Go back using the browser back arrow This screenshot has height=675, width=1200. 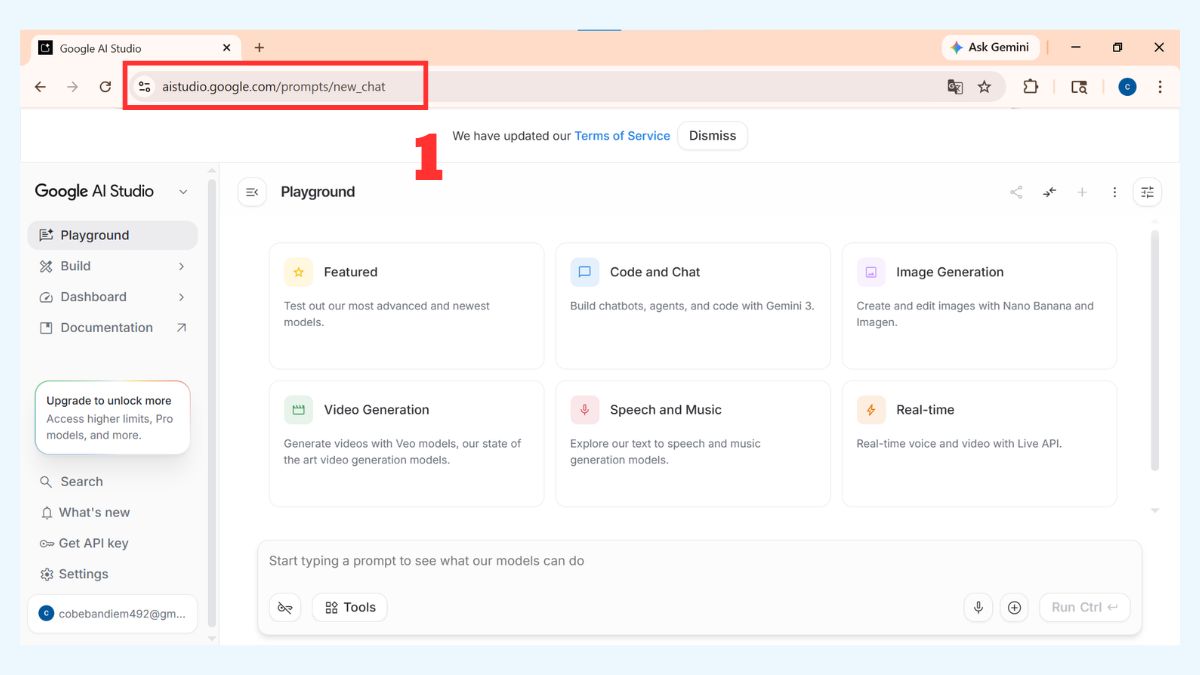(40, 87)
